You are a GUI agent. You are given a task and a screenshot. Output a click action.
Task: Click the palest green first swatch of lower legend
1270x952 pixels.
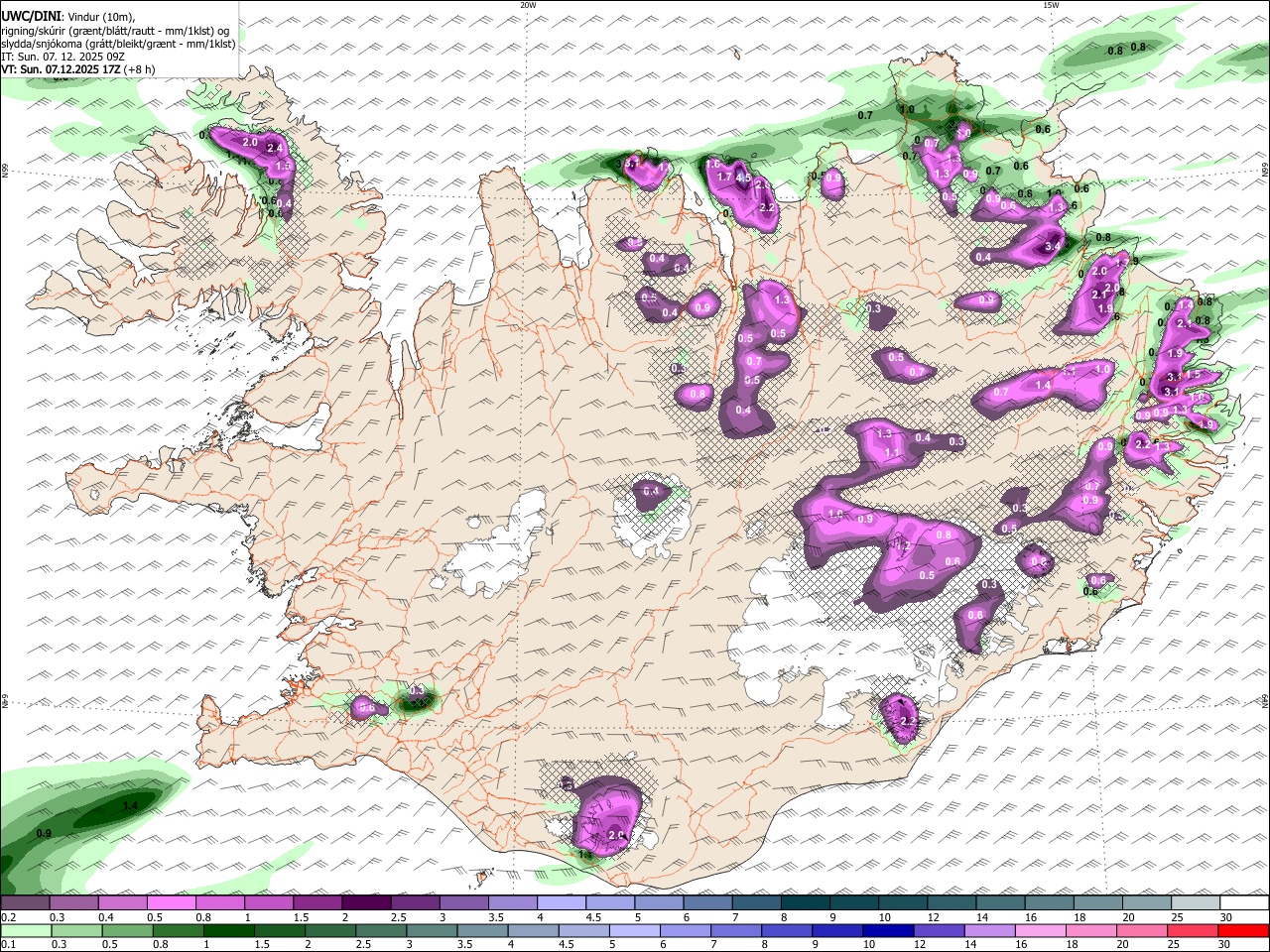point(25,931)
